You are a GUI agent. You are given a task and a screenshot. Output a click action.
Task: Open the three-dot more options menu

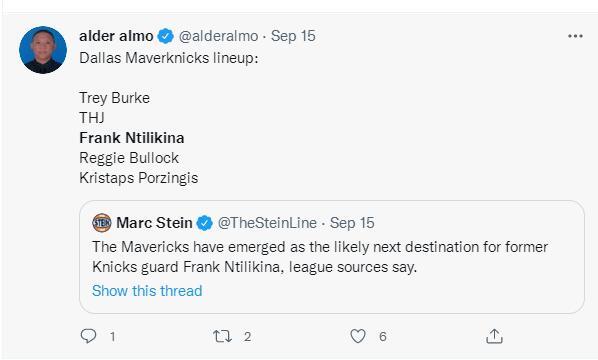tap(575, 36)
